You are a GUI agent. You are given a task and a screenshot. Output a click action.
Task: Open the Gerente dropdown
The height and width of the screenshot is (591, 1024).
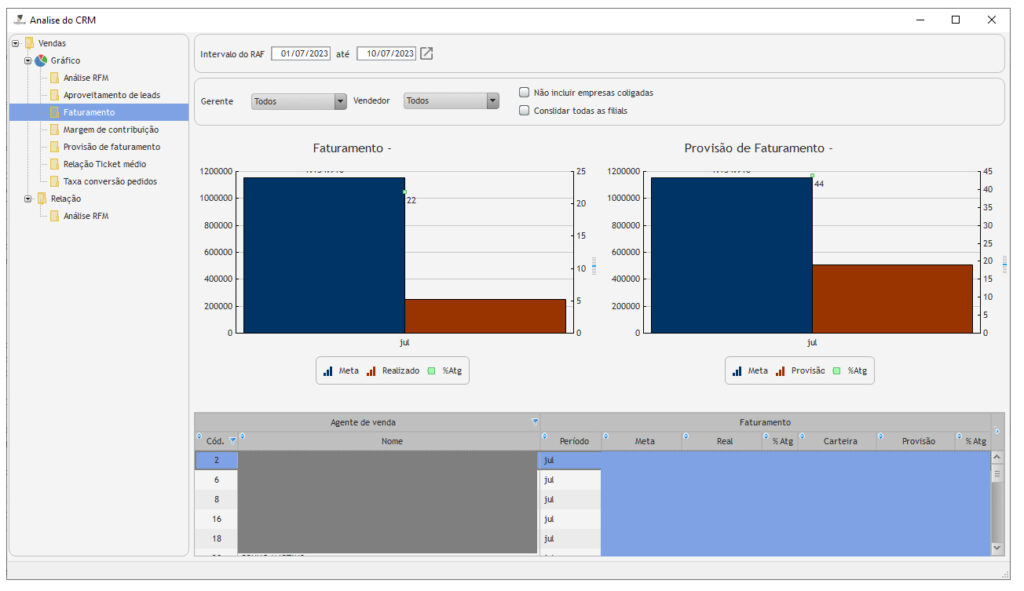[x=340, y=101]
